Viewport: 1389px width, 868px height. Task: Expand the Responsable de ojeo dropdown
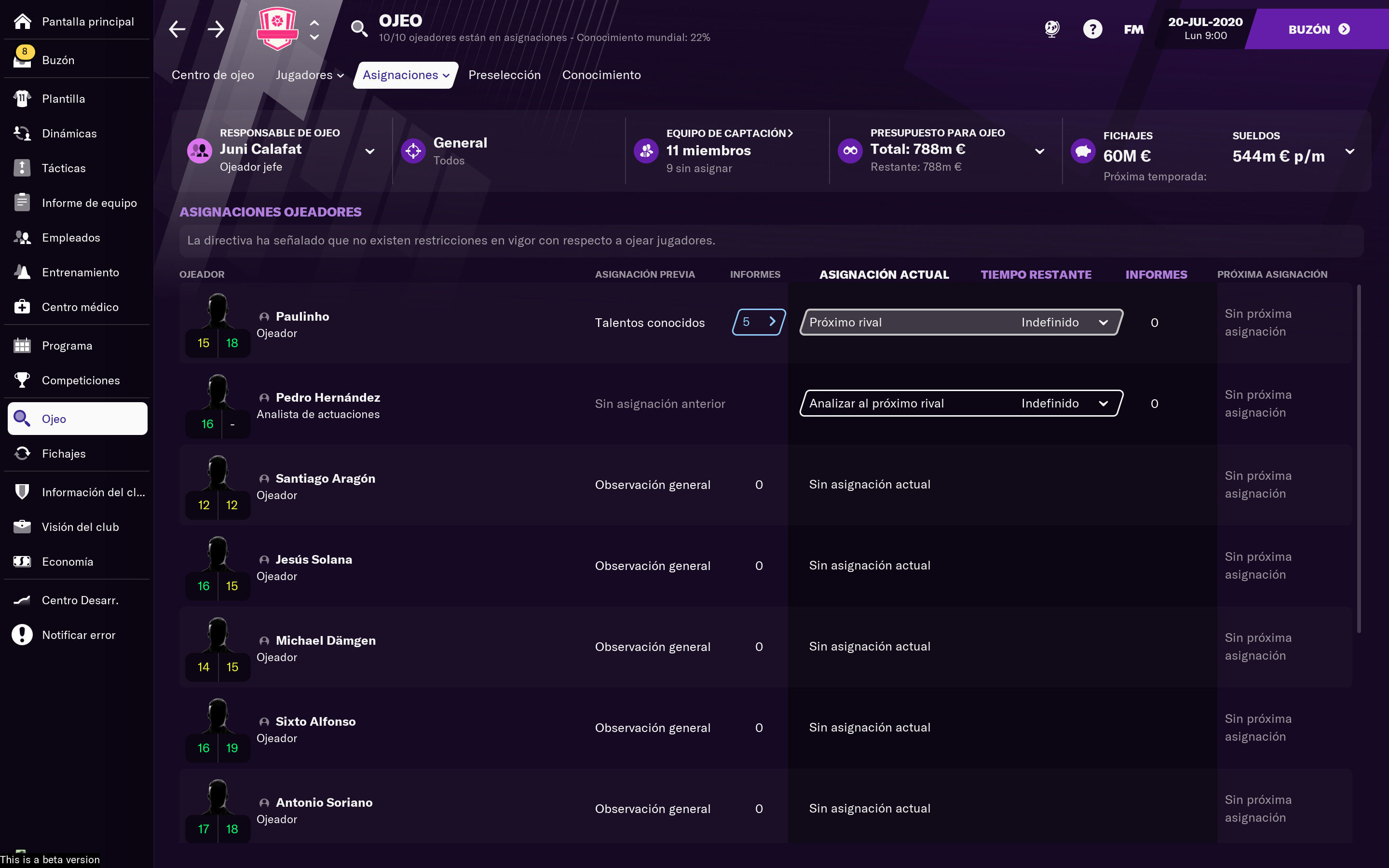[x=370, y=151]
